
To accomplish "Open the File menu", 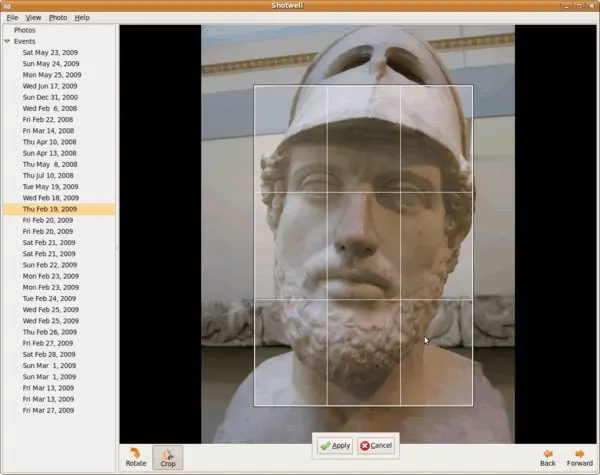I will [12, 18].
